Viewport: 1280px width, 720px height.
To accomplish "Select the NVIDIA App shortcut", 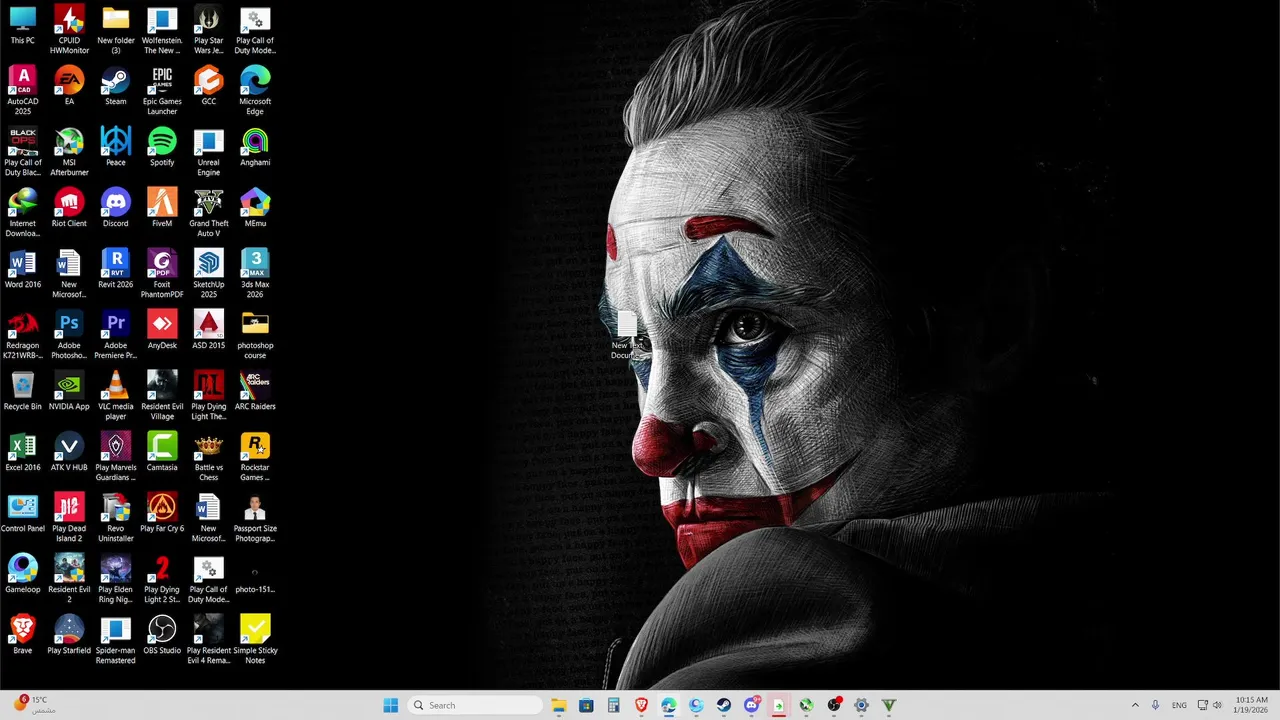I will coord(69,391).
